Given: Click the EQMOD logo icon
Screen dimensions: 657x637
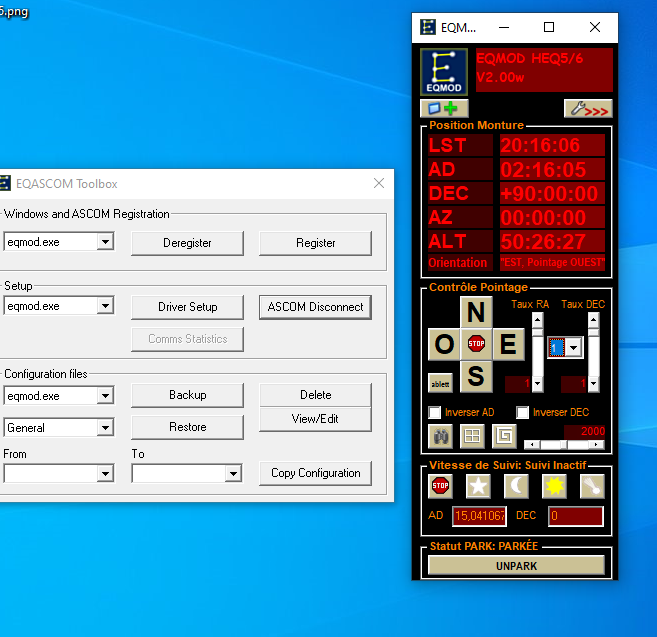Looking at the screenshot, I should pos(444,71).
